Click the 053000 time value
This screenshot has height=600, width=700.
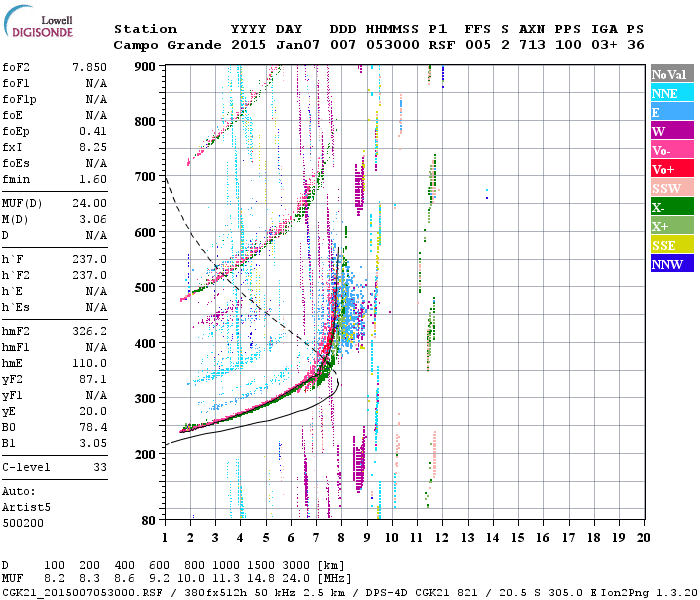pos(393,45)
